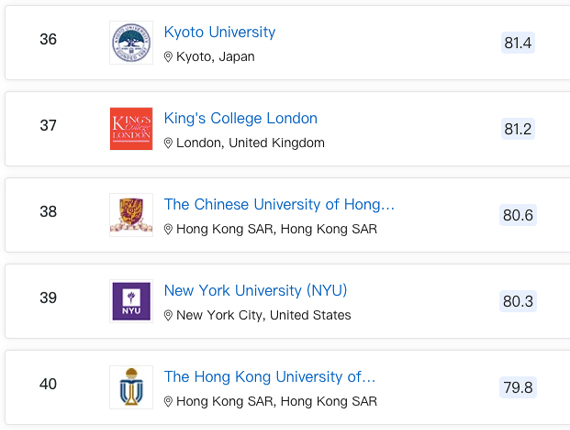Click the HKUST logo thumbnail
The height and width of the screenshot is (430, 570).
[131, 387]
